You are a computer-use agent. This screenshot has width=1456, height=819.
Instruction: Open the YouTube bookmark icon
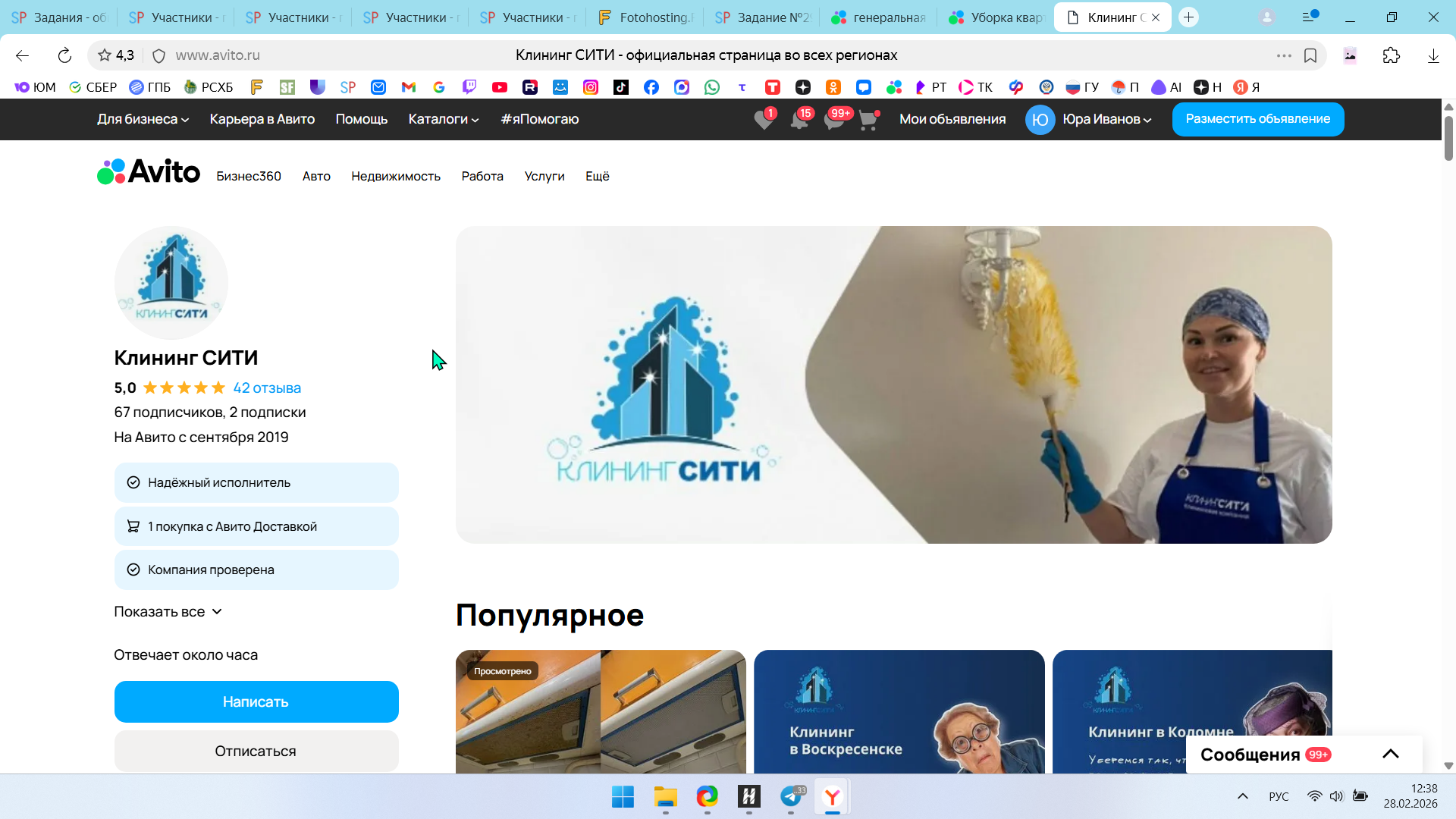pos(499,87)
